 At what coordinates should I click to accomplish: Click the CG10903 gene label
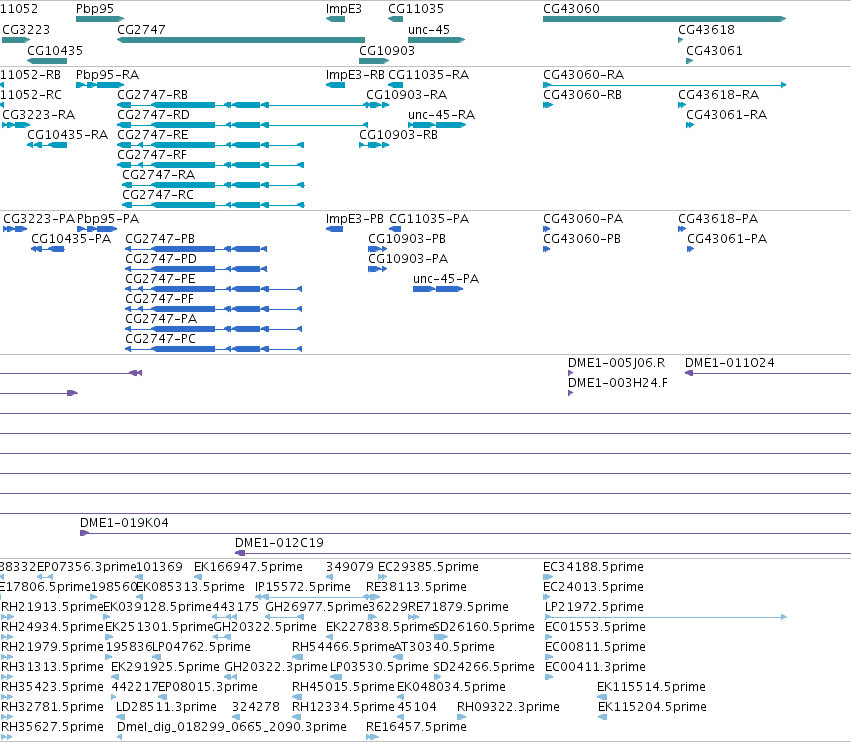tap(387, 50)
